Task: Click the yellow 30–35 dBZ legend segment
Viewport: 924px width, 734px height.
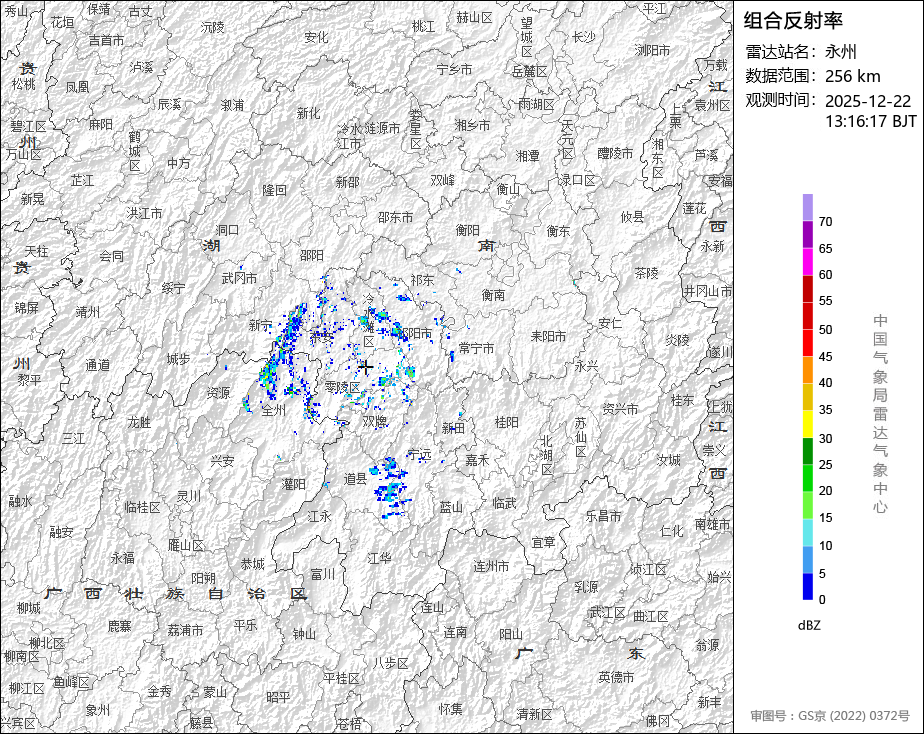Action: click(807, 424)
